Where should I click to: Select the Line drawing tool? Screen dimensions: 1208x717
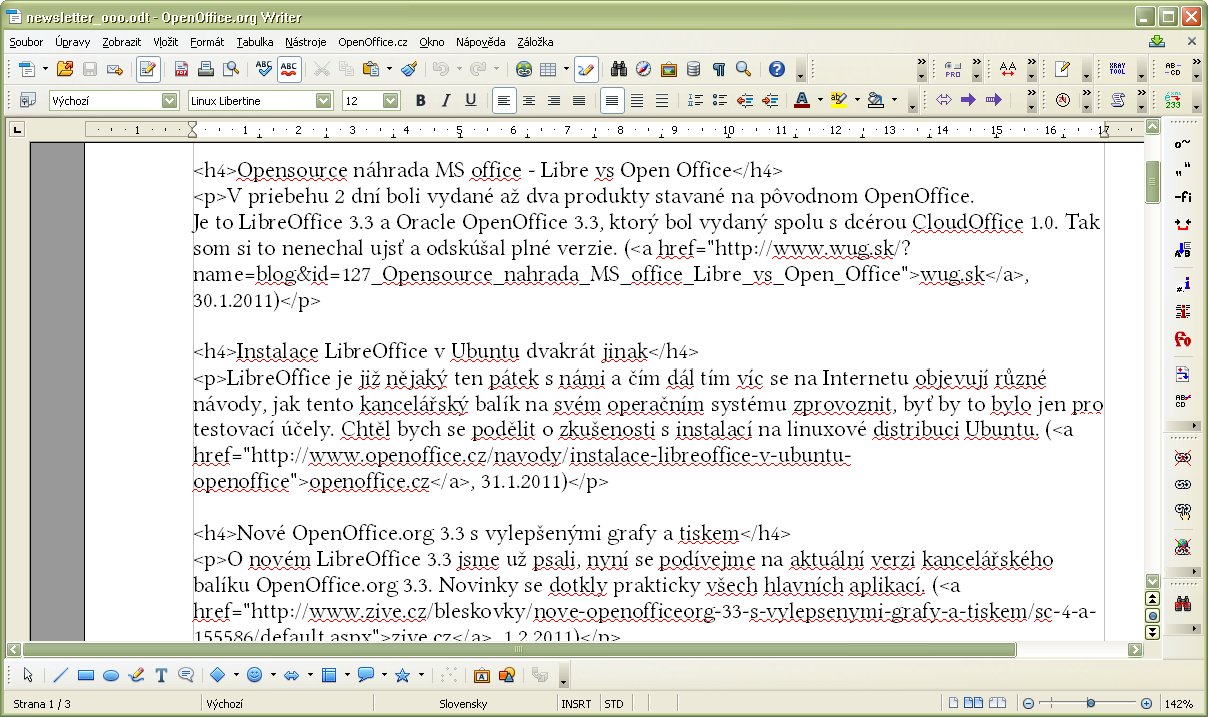(60, 675)
